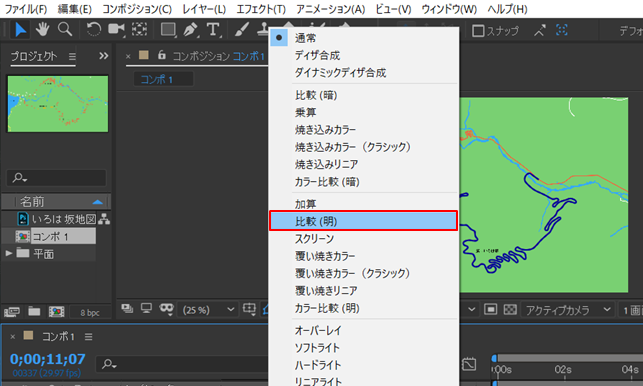Image resolution: width=643 pixels, height=386 pixels.
Task: Click the composition flowchart icon beside いろは坂地図
Action: (x=104, y=219)
